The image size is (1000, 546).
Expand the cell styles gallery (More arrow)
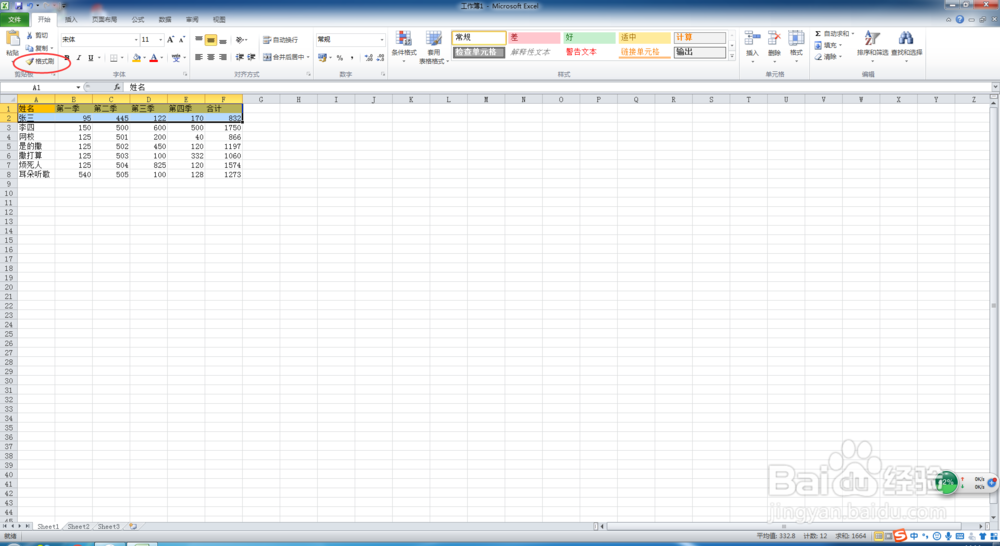(x=732, y=56)
